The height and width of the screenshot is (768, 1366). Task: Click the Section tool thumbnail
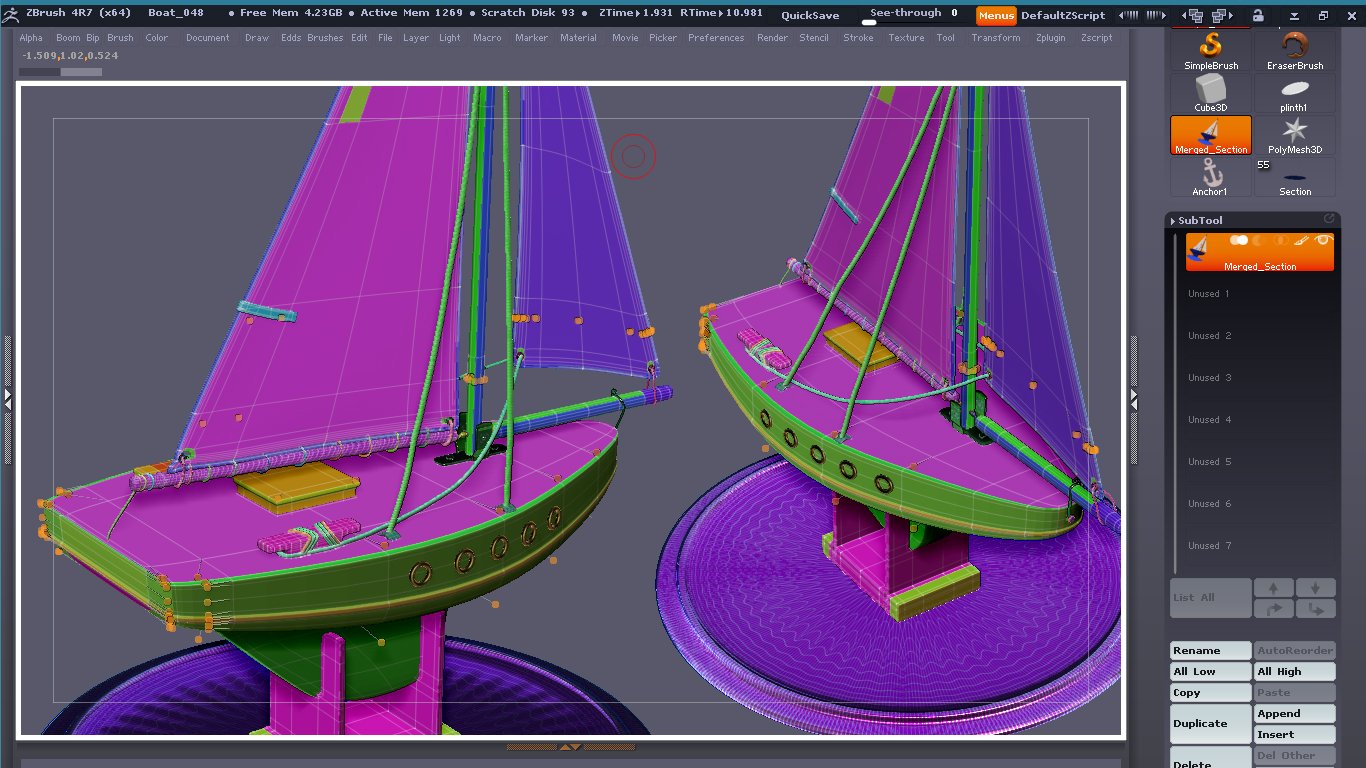tap(1295, 176)
